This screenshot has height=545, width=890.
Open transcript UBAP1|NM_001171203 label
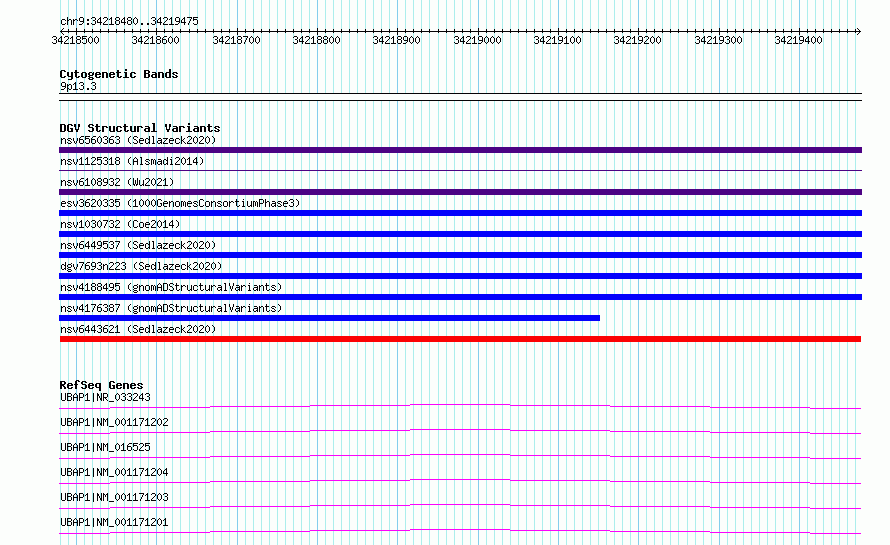coord(114,497)
